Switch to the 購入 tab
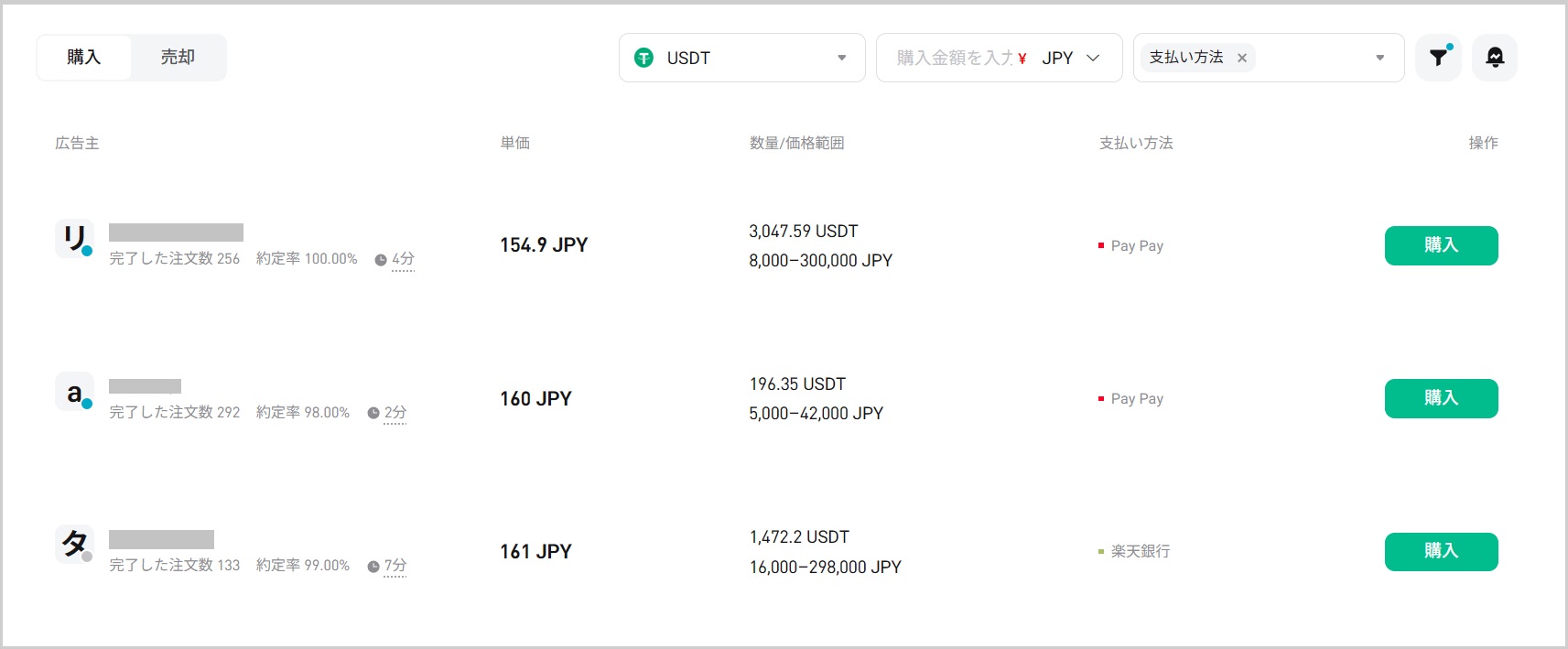The image size is (1568, 649). (83, 58)
